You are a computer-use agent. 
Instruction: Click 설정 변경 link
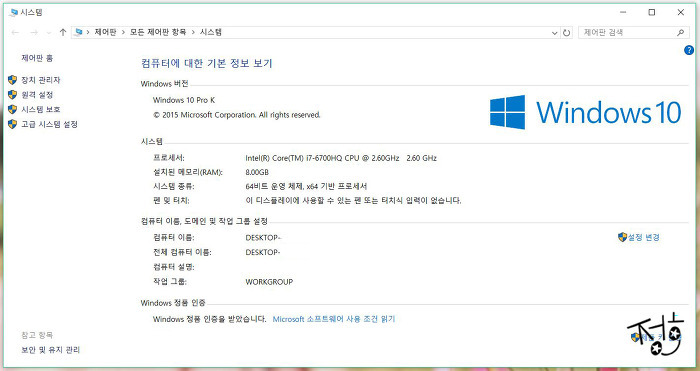(644, 238)
